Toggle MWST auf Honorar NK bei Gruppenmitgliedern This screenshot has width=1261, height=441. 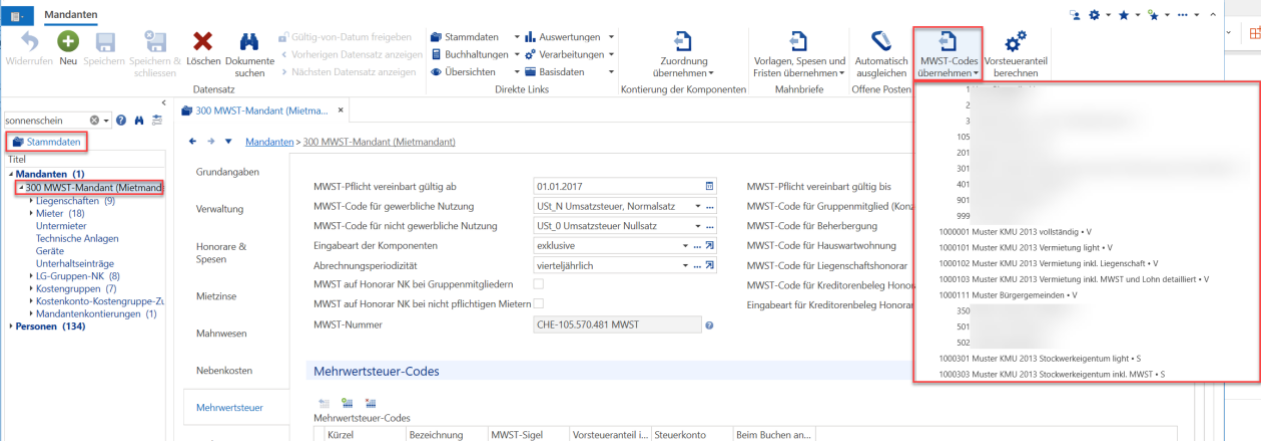pyautogui.click(x=539, y=284)
